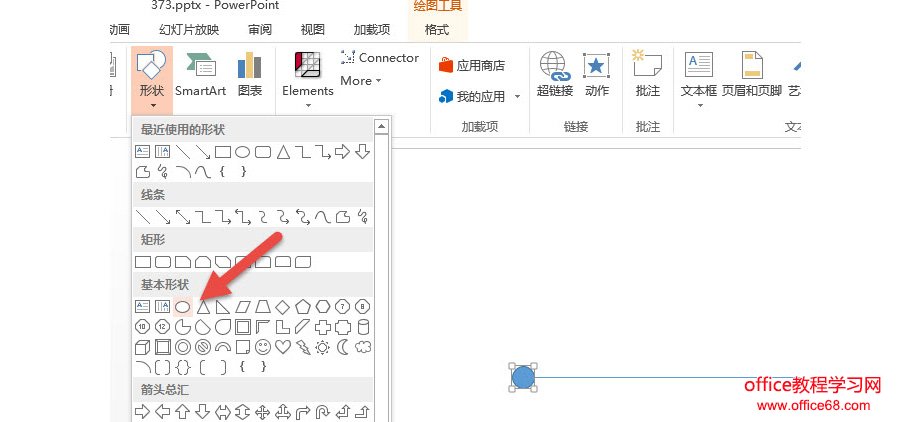
Task: Insert the cross shape
Action: coord(323,327)
